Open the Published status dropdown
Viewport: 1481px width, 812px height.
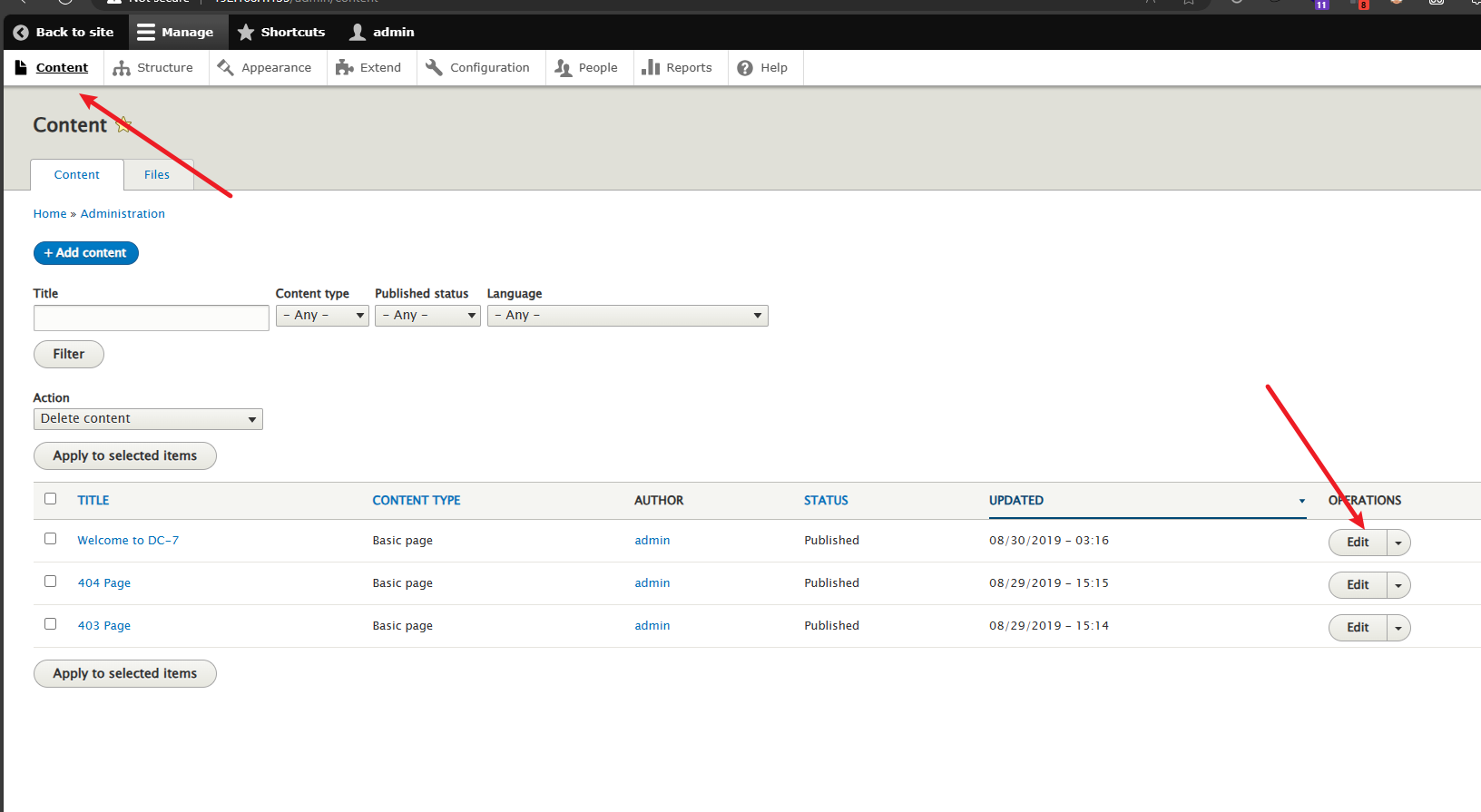coord(427,315)
